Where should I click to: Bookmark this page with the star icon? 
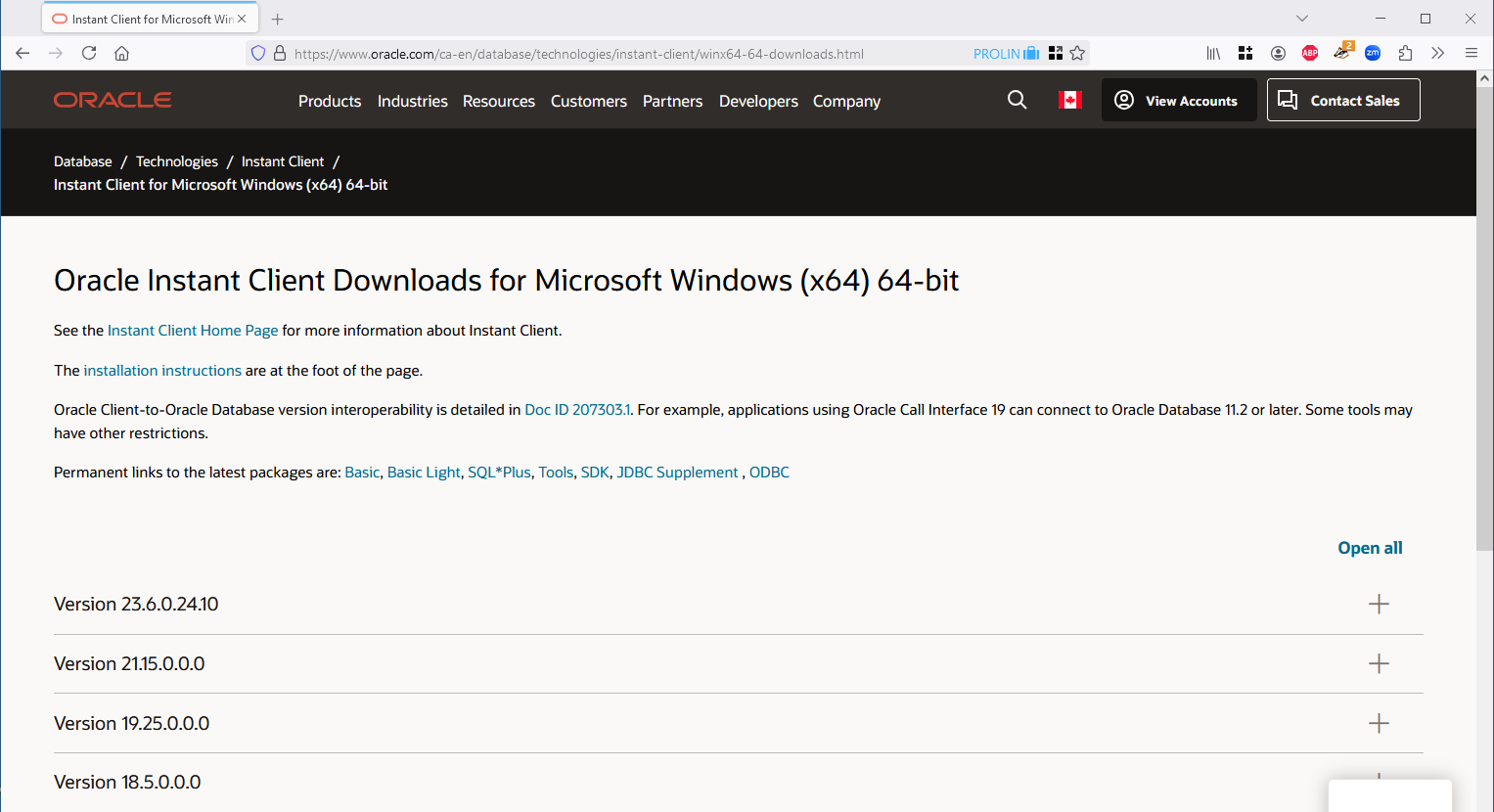pos(1077,54)
